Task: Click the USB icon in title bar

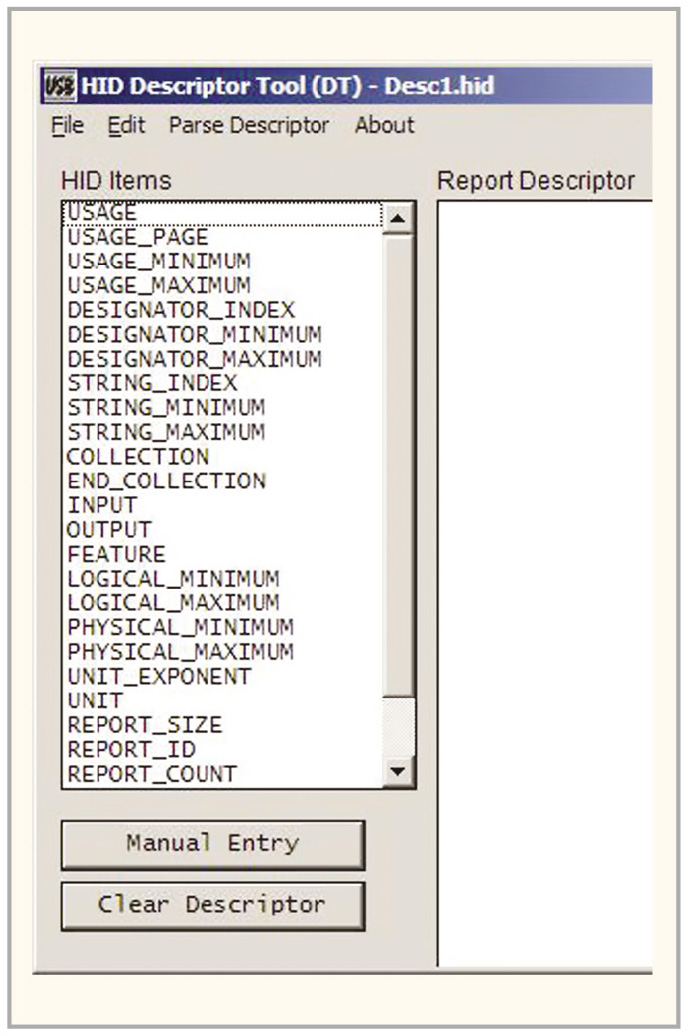Action: click(x=61, y=86)
